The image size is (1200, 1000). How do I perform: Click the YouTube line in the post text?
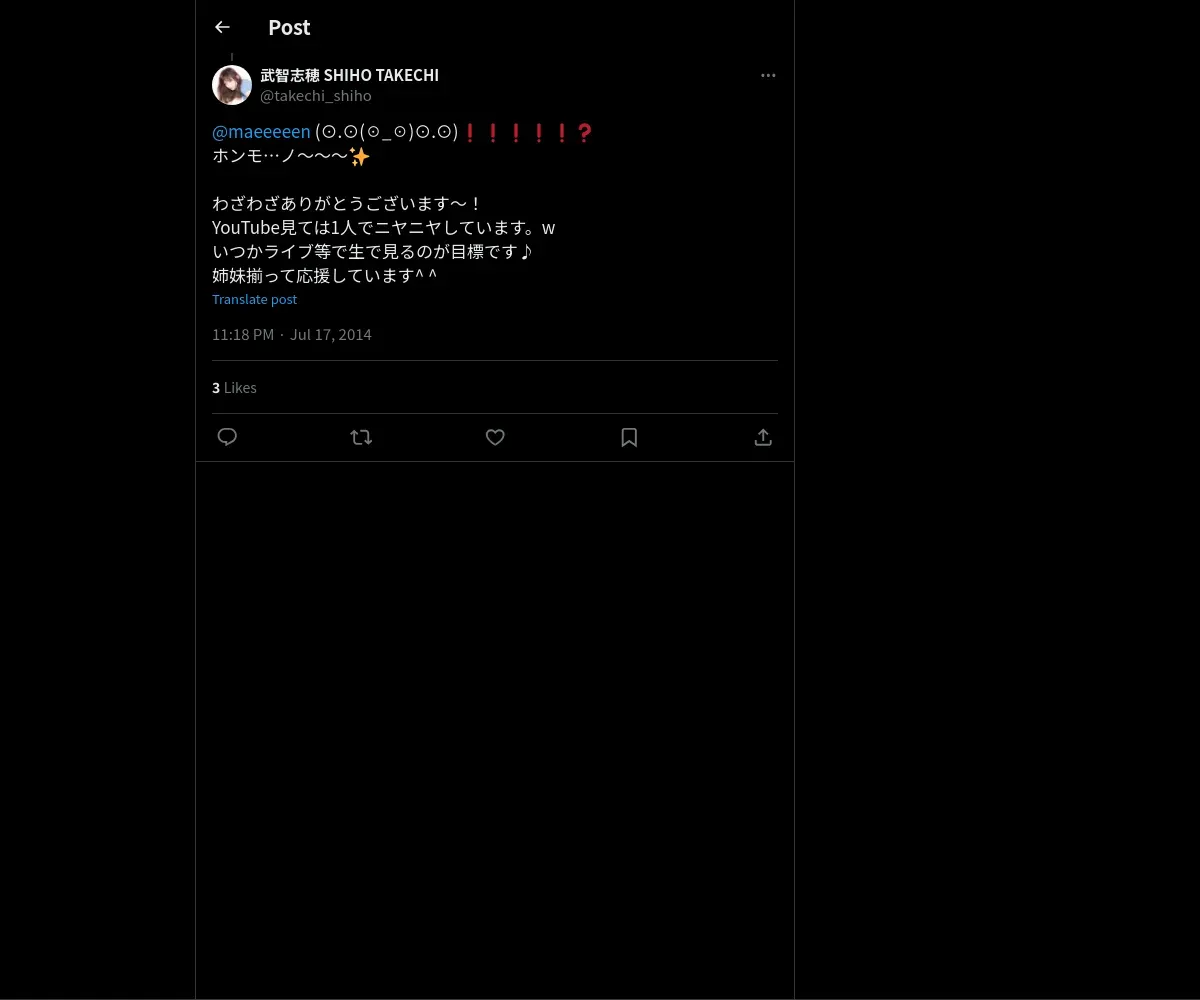pyautogui.click(x=384, y=227)
